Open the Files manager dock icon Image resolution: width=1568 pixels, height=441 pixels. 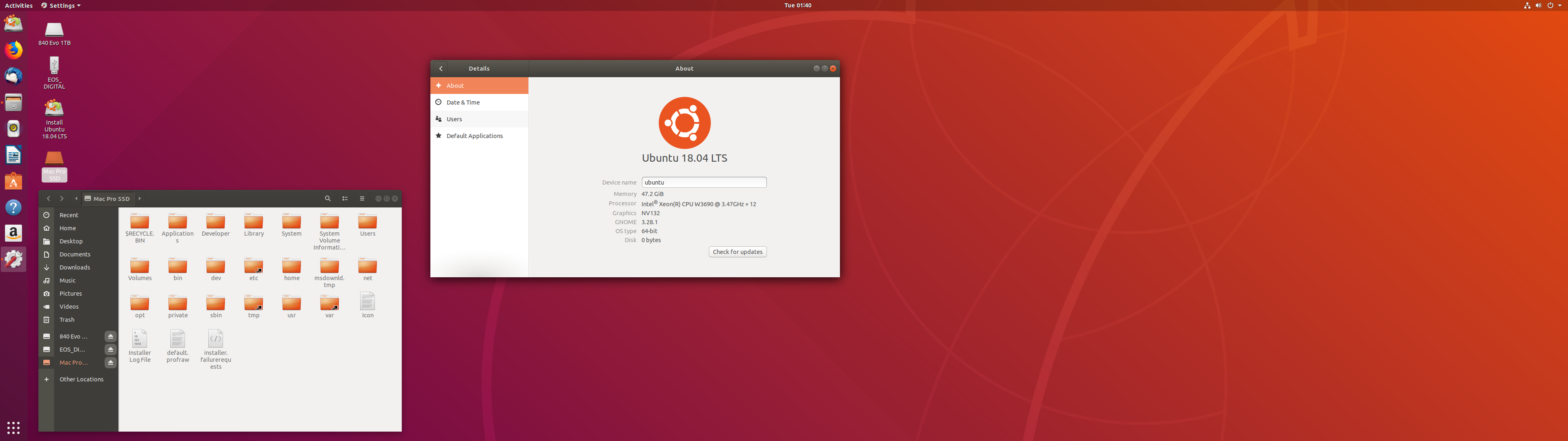13,102
